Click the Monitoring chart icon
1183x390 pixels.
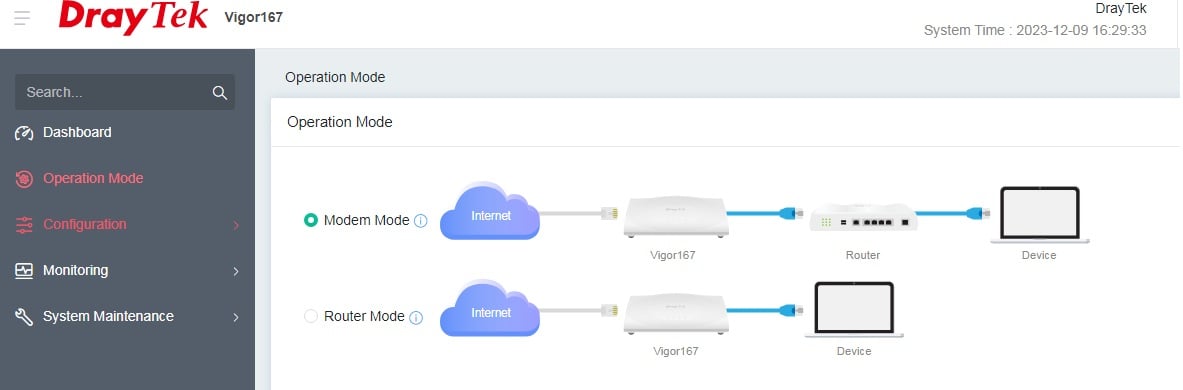click(x=24, y=271)
